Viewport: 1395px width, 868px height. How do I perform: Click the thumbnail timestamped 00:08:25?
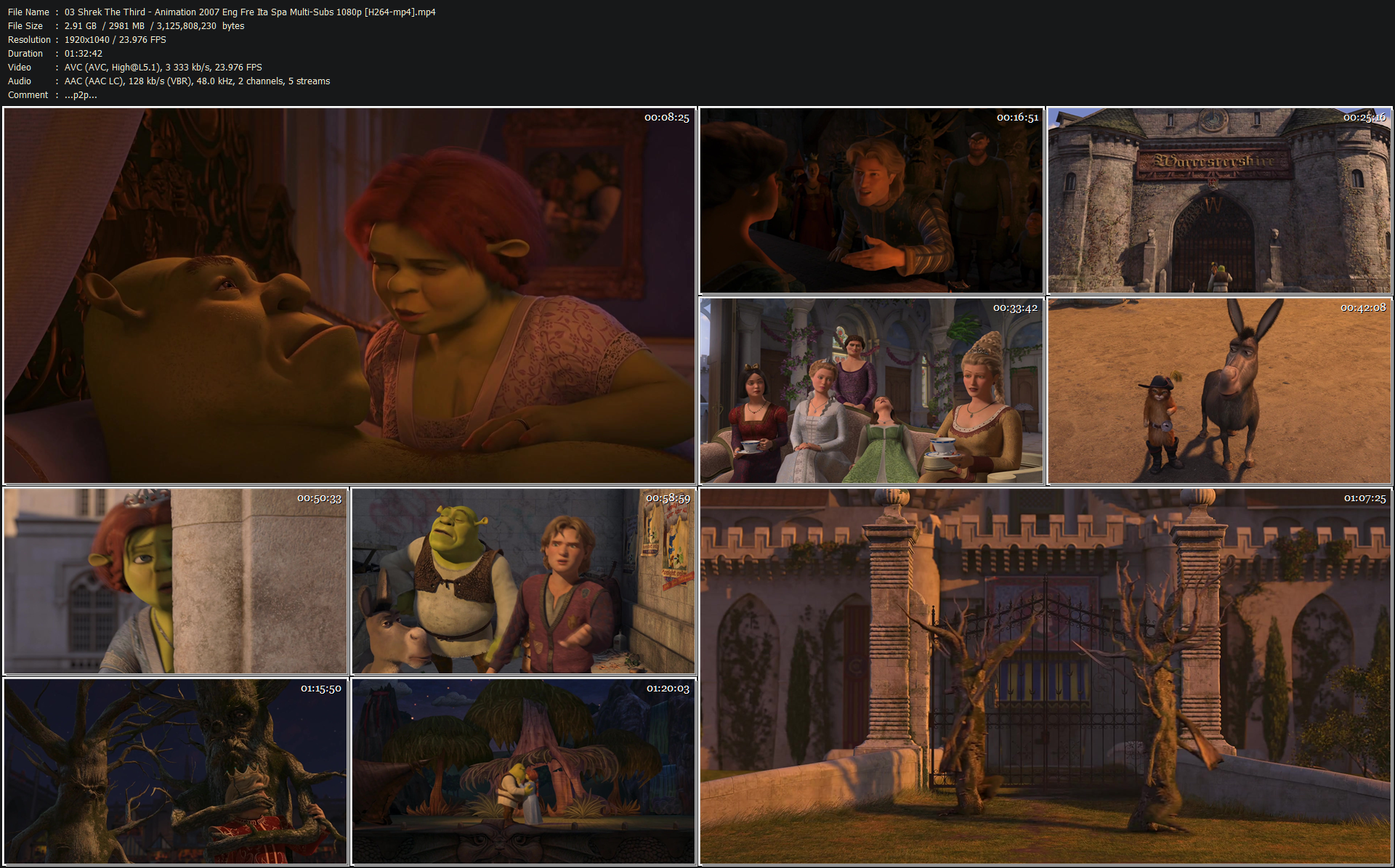click(349, 296)
